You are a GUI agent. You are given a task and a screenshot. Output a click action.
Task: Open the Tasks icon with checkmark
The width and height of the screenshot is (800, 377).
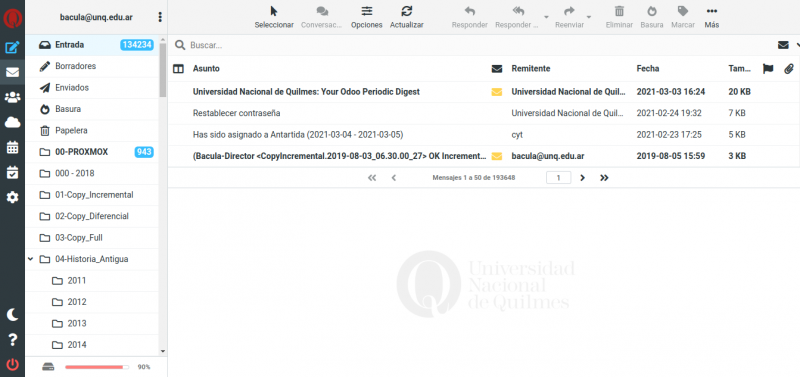pyautogui.click(x=12, y=172)
